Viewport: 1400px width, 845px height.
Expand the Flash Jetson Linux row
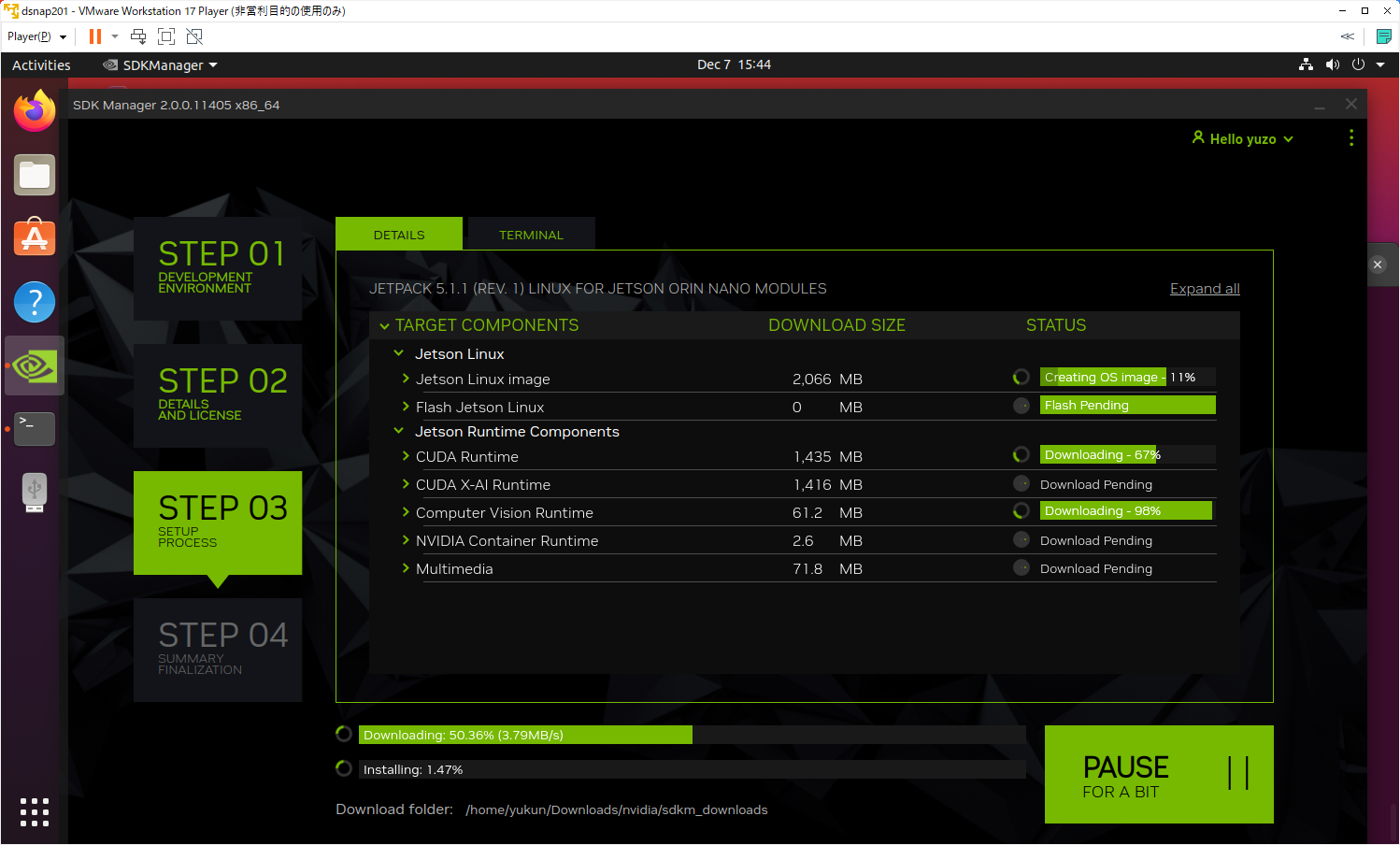(x=406, y=407)
